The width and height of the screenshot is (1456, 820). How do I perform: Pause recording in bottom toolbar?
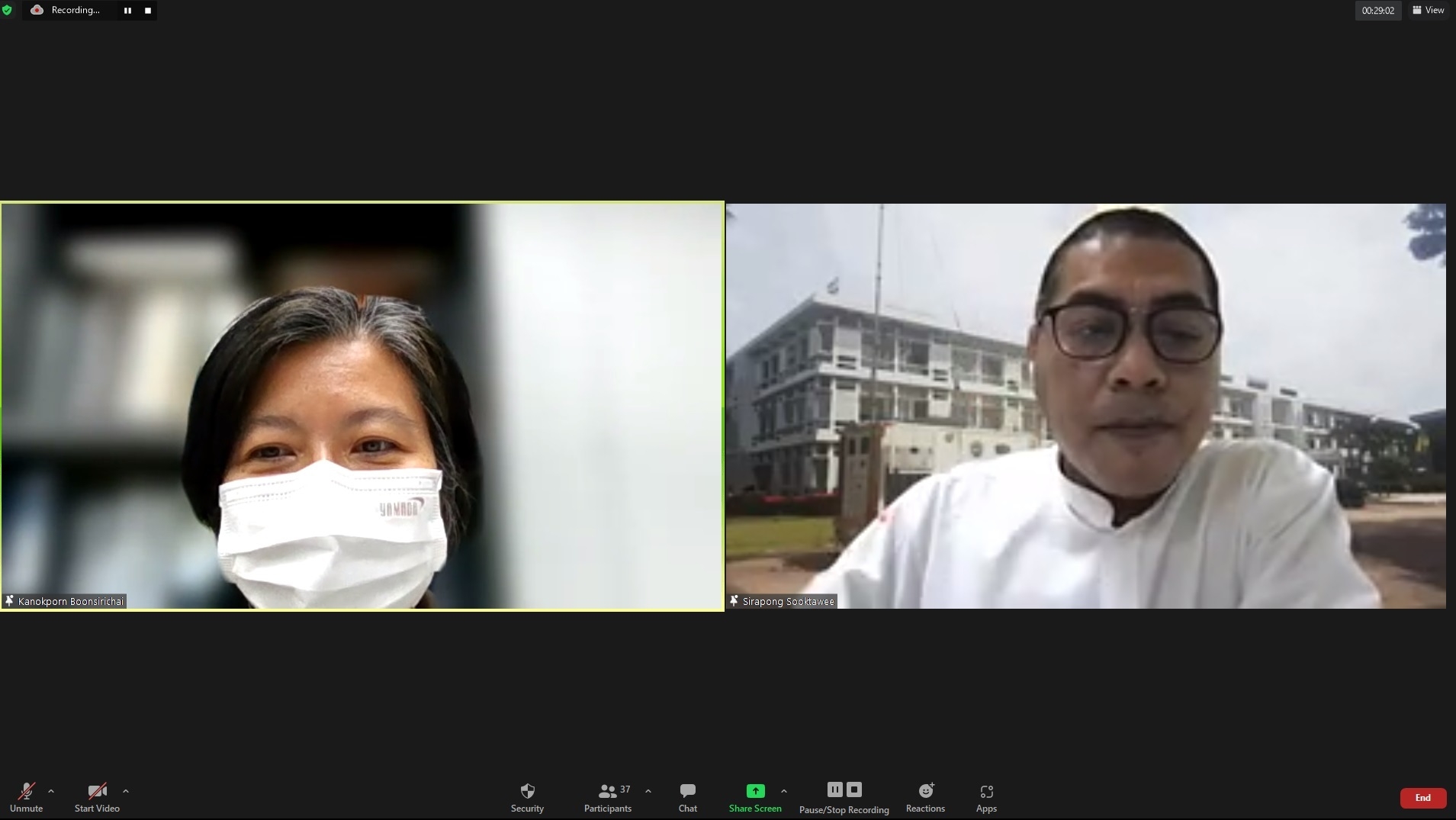click(x=834, y=789)
